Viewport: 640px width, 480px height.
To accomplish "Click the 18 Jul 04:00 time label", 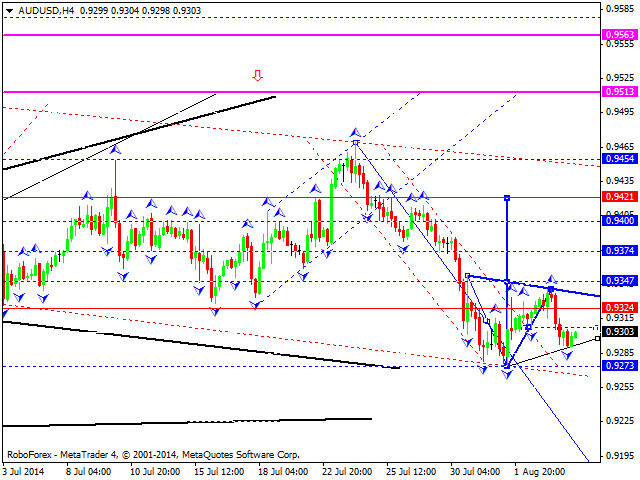I will click(283, 471).
